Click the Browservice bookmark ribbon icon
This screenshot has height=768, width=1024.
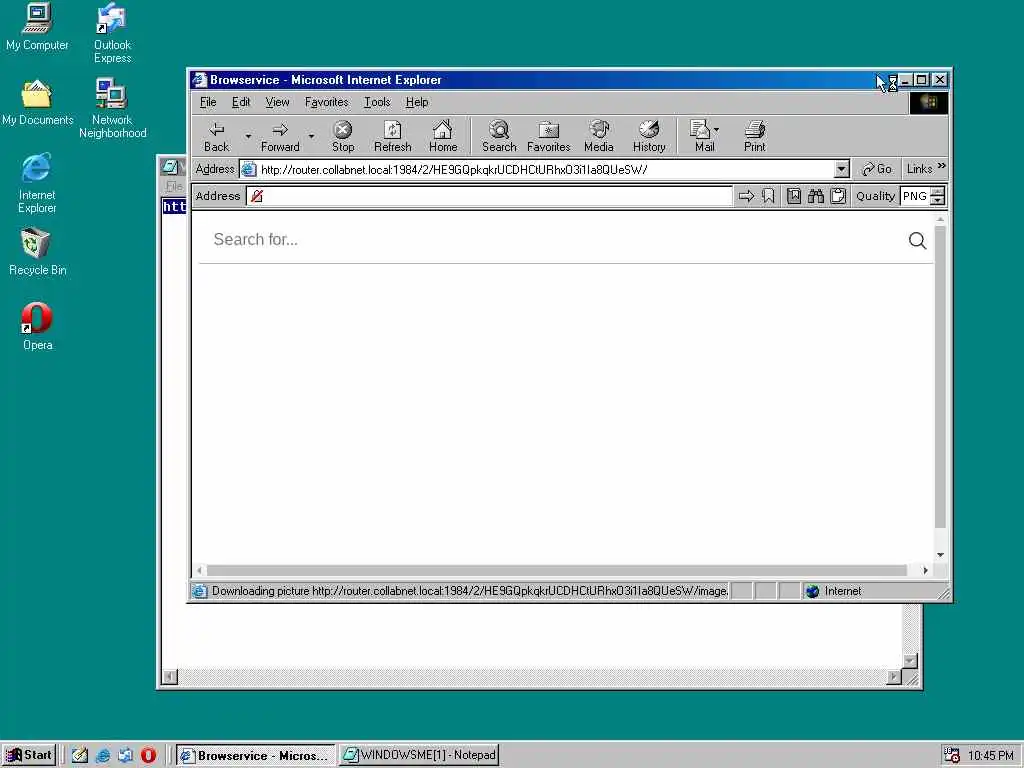point(768,196)
